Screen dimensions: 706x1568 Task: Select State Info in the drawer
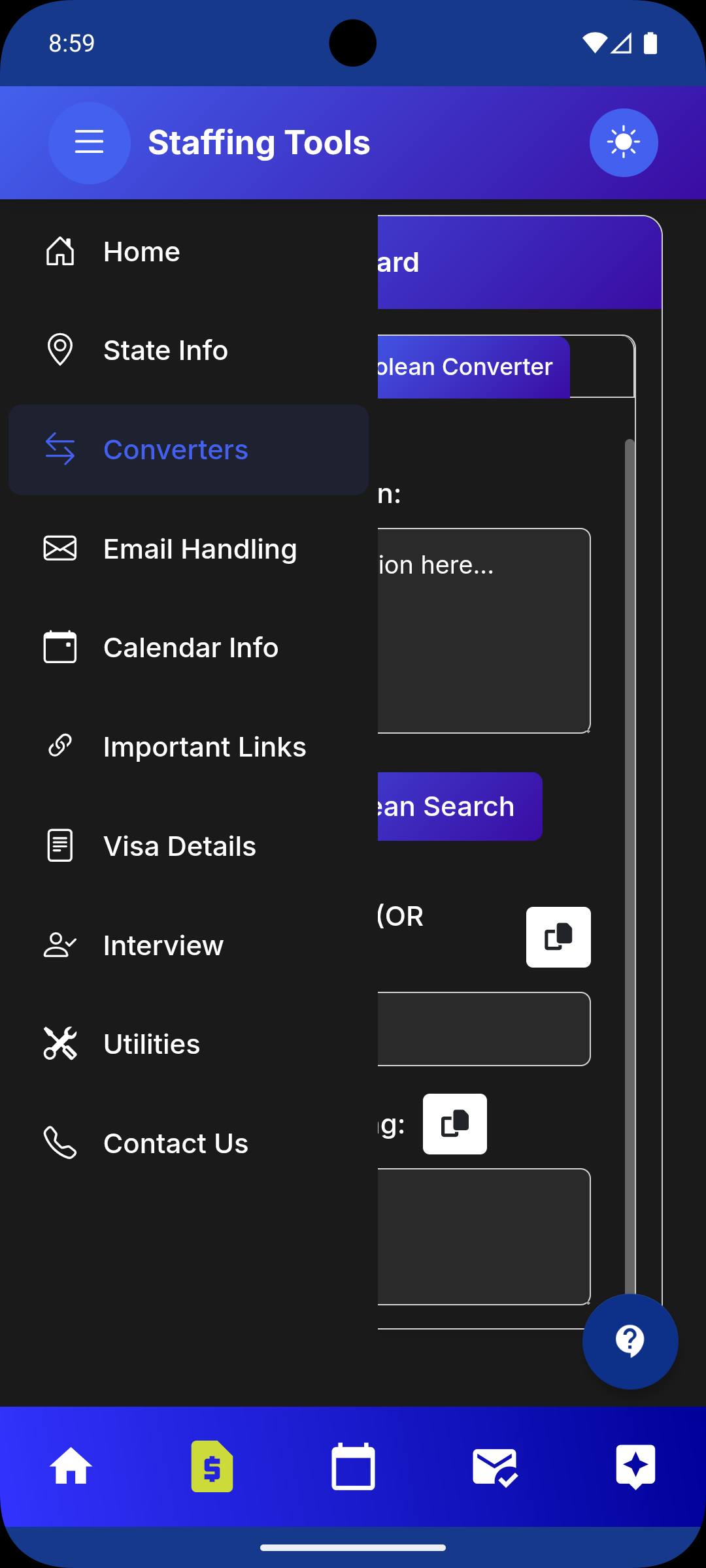pos(165,351)
